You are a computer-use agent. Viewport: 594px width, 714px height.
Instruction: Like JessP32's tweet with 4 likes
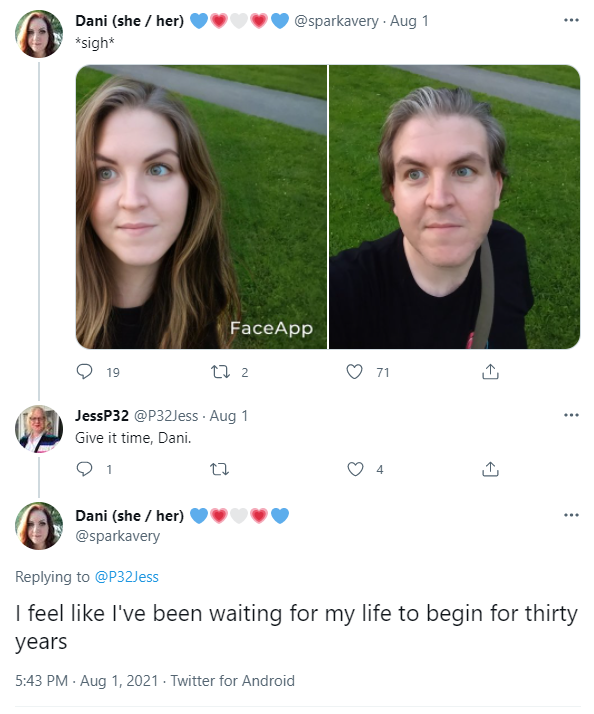tap(355, 469)
